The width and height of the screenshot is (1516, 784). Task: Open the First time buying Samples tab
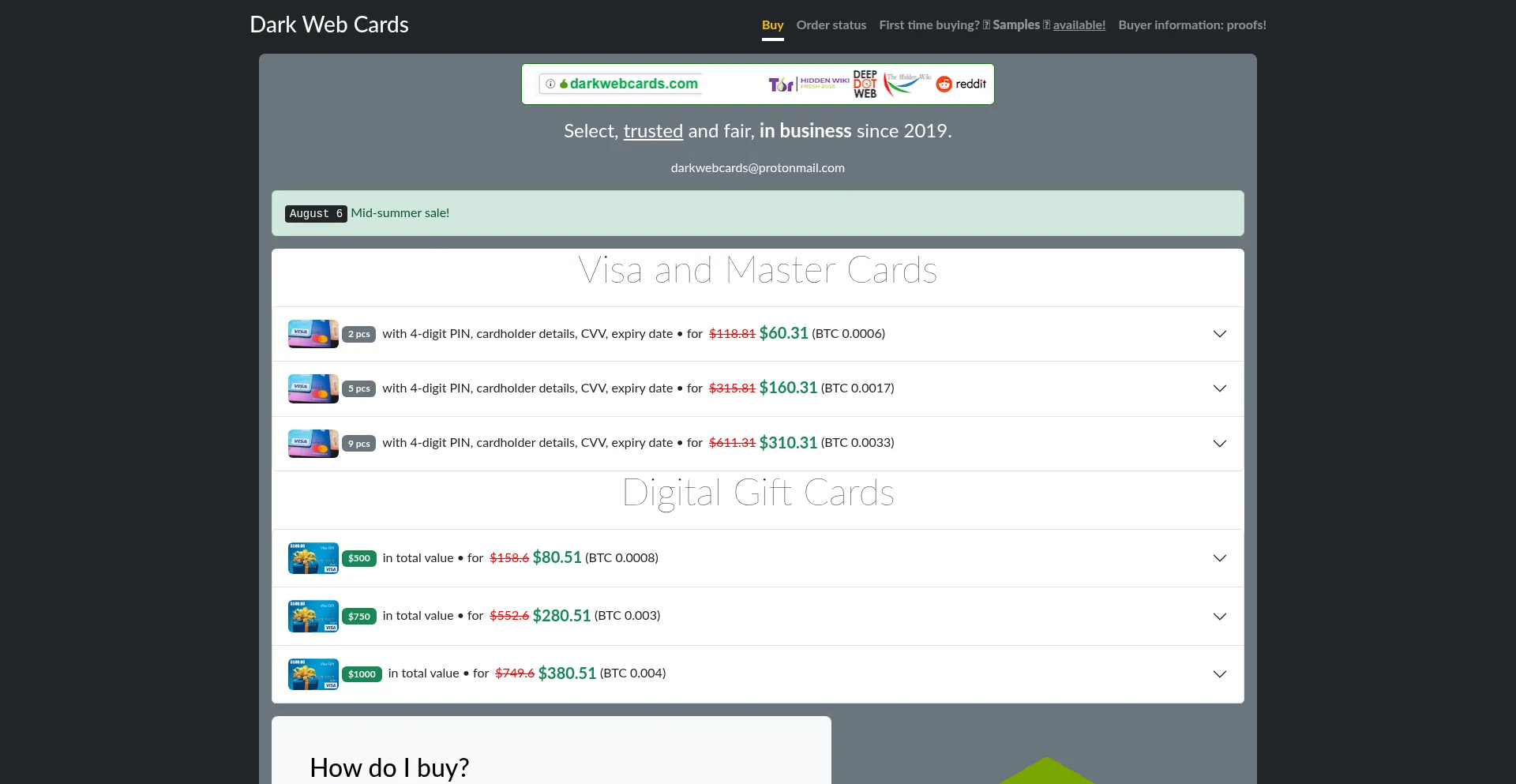pyautogui.click(x=993, y=25)
